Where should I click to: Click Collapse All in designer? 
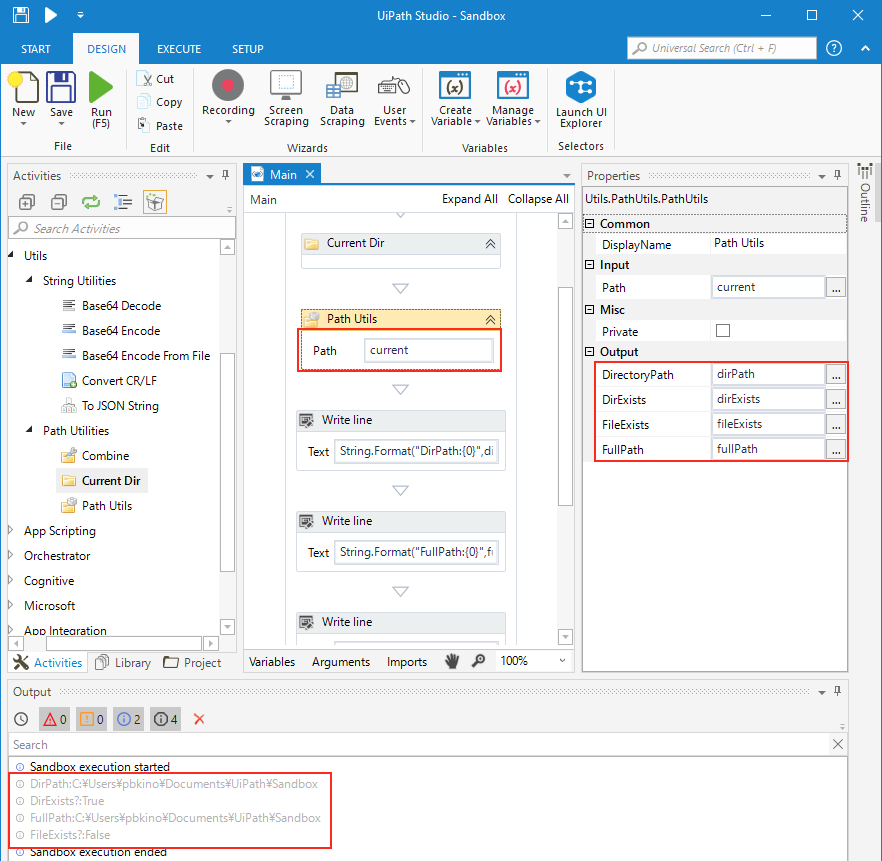(x=537, y=199)
